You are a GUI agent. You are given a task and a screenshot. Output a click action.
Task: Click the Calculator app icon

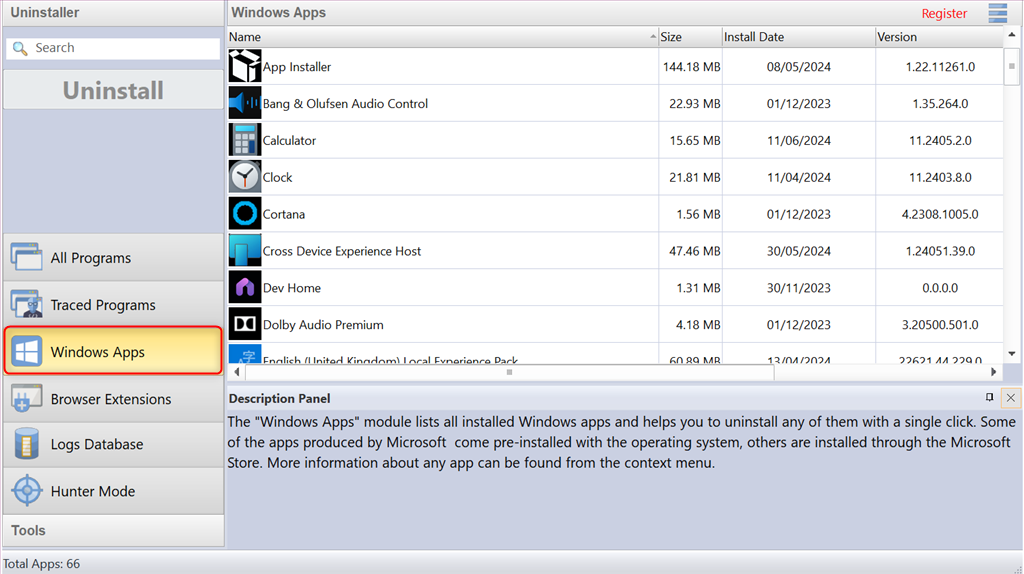pyautogui.click(x=245, y=140)
